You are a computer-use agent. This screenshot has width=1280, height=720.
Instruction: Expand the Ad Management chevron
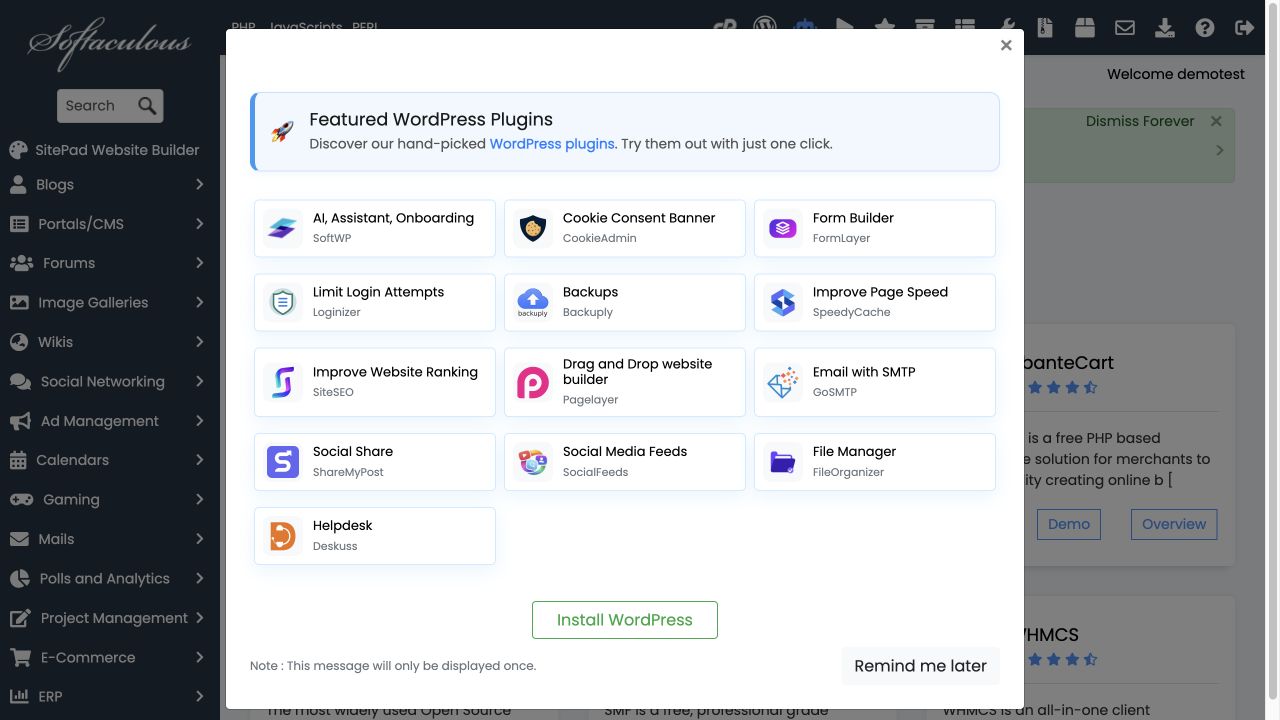pos(199,421)
